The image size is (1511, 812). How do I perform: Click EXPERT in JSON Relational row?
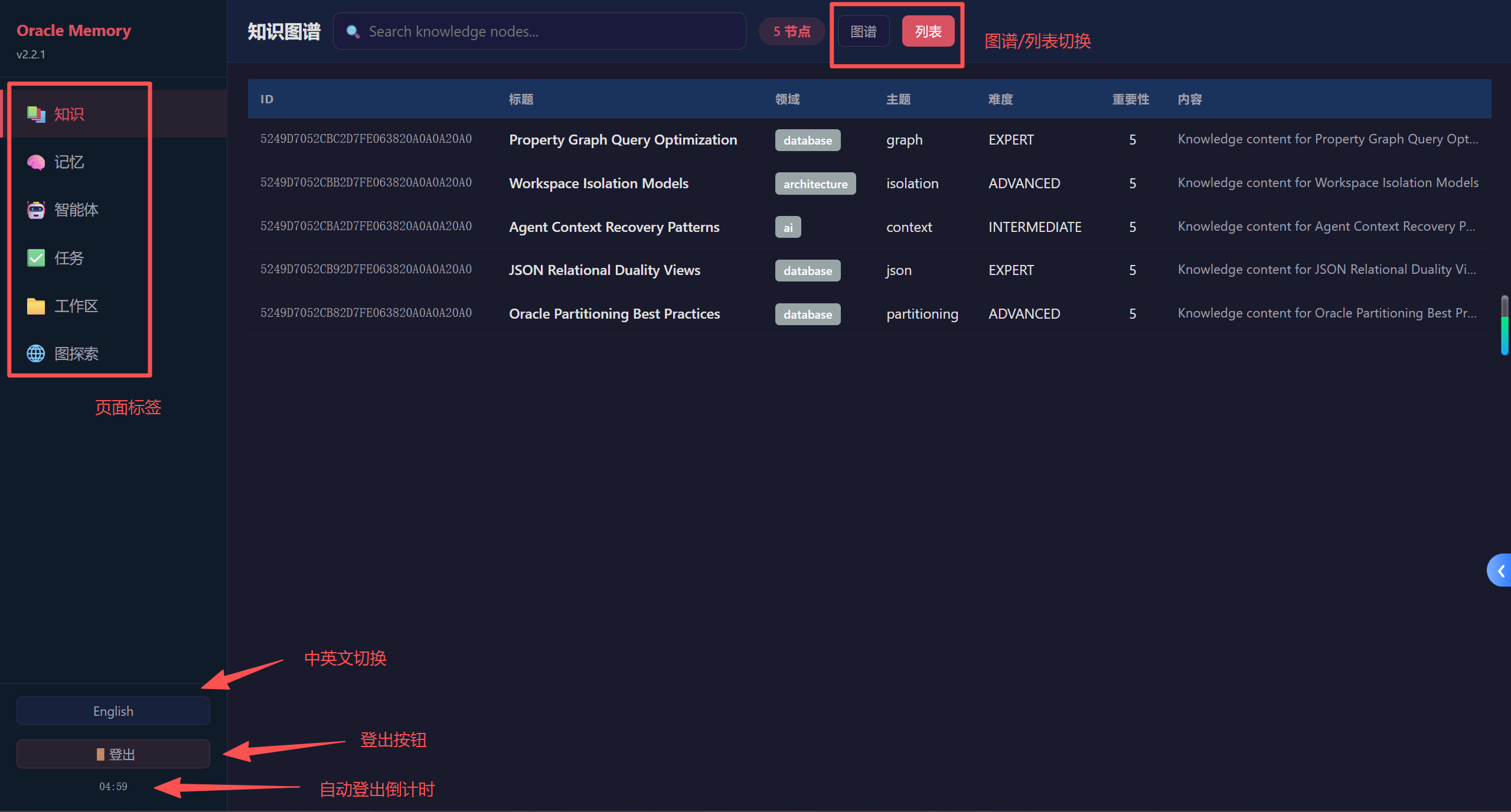pyautogui.click(x=1011, y=270)
